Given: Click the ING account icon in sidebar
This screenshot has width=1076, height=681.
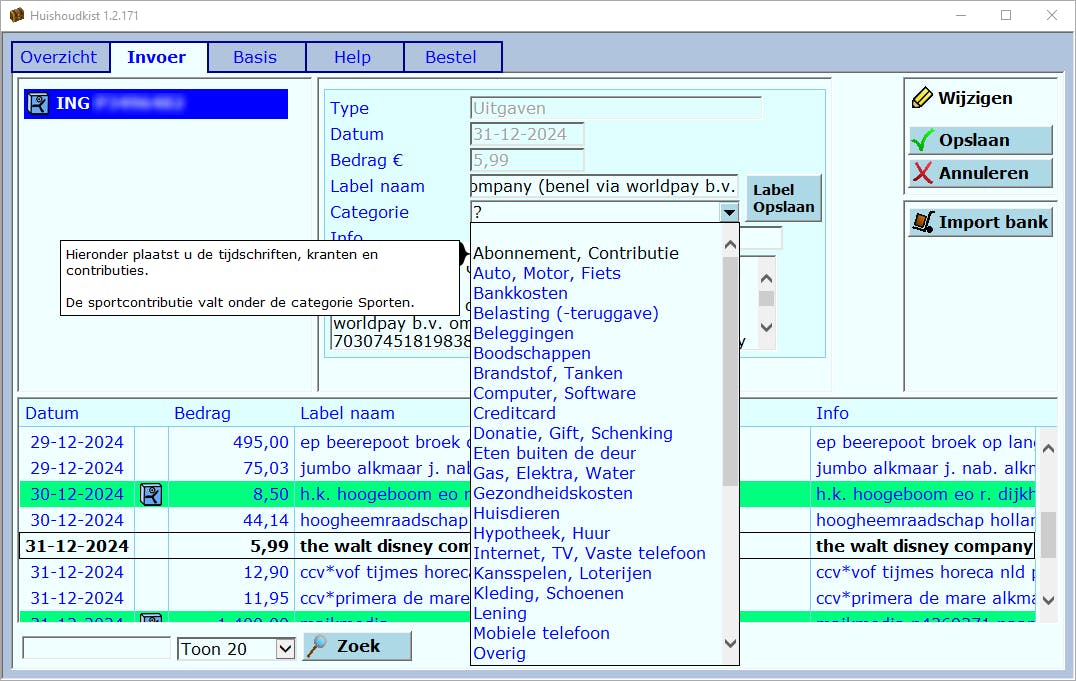Looking at the screenshot, I should pos(38,104).
